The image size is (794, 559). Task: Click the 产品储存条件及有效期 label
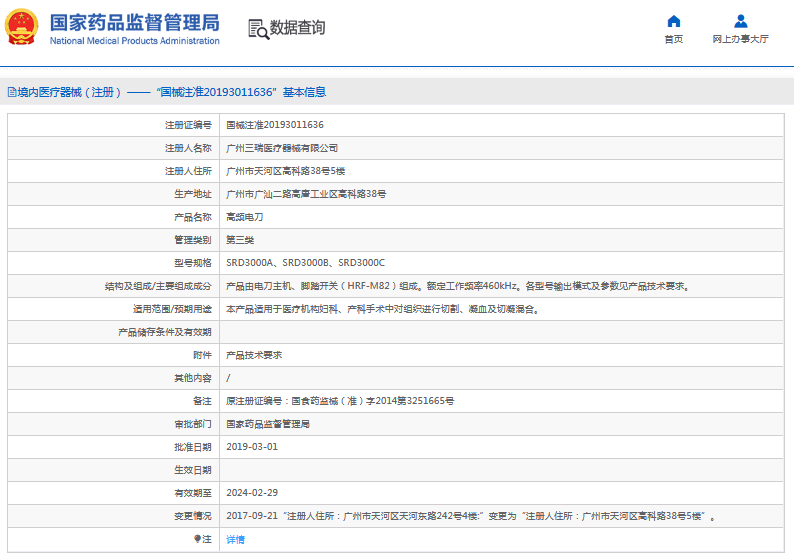click(165, 332)
